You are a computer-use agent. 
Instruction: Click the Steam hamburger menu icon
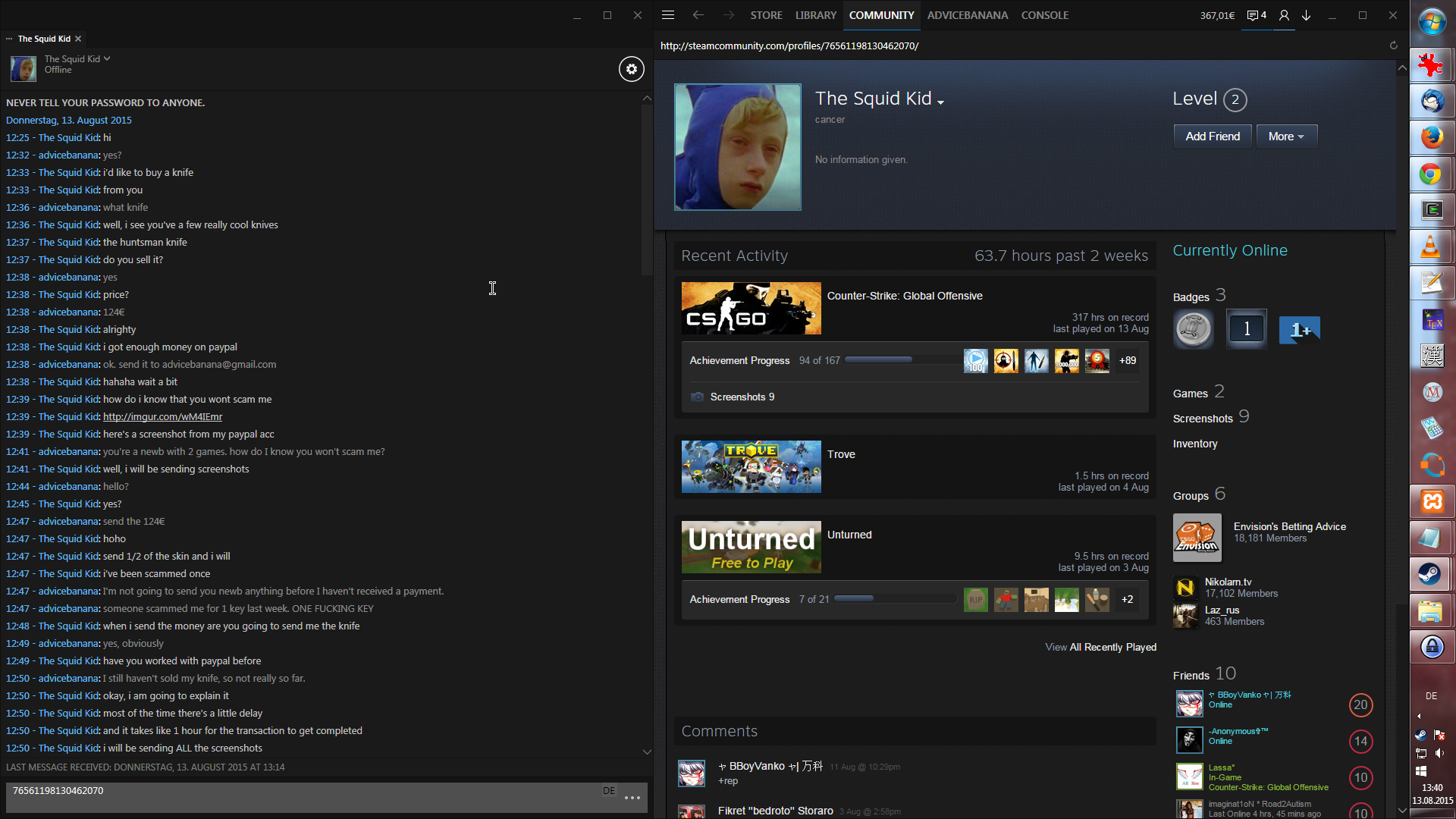coord(667,15)
